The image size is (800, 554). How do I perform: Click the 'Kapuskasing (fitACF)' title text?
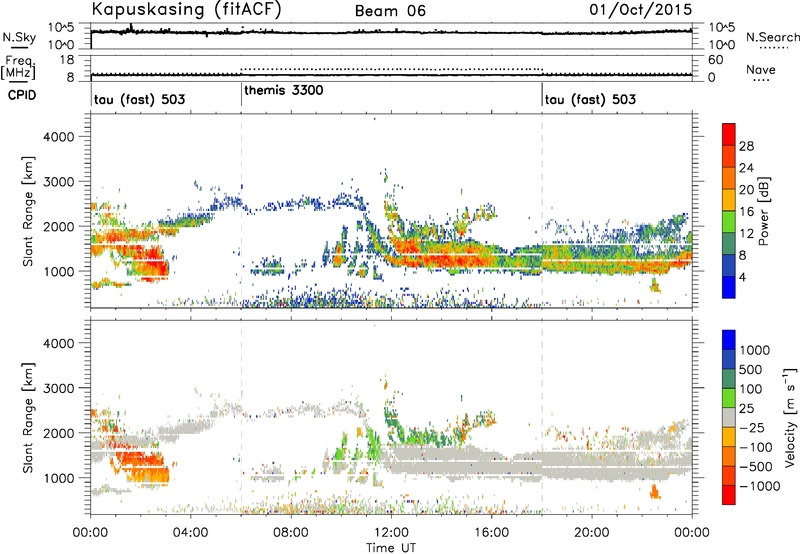pyautogui.click(x=186, y=10)
